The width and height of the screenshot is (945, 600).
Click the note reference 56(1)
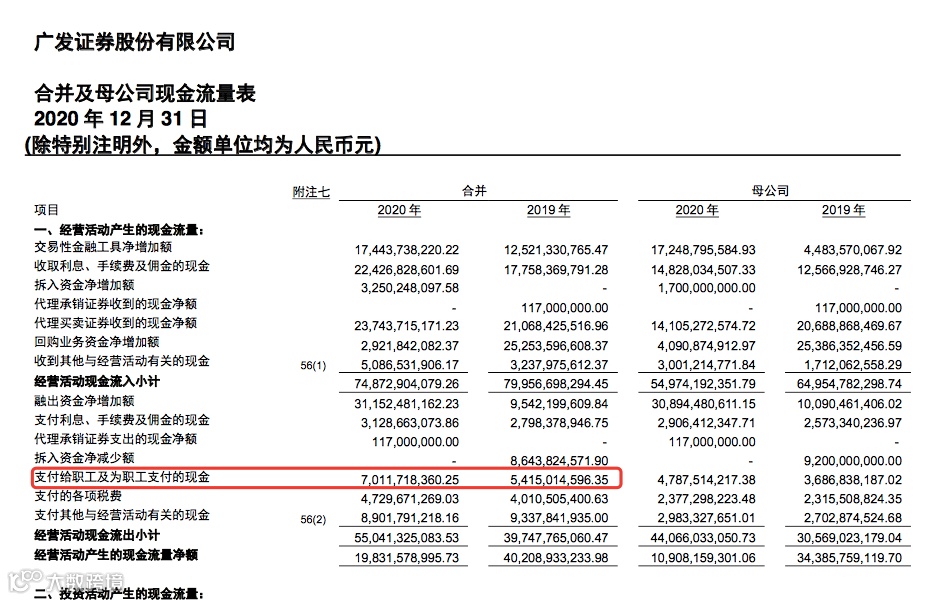tap(313, 366)
